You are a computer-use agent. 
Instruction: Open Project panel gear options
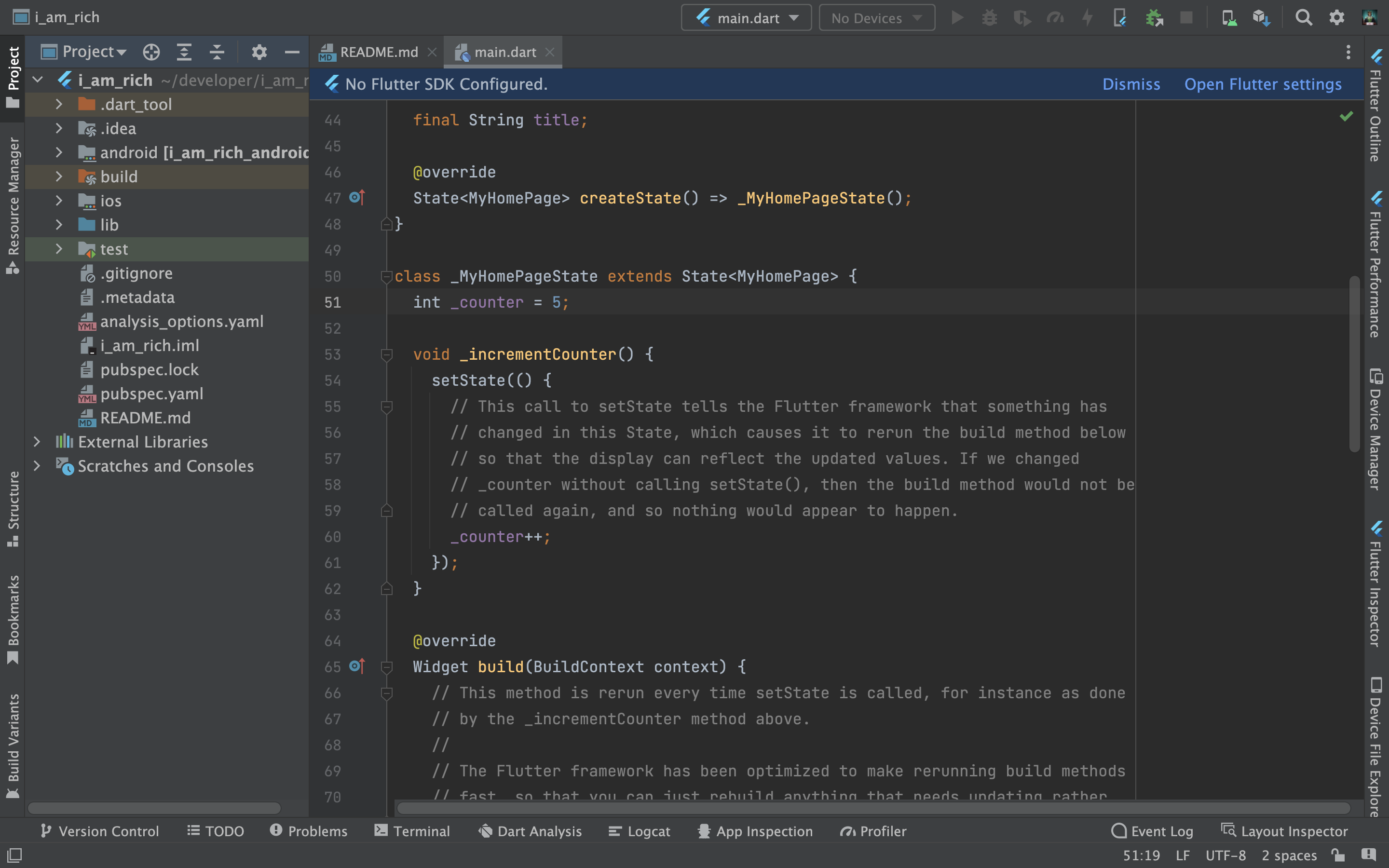click(x=259, y=52)
